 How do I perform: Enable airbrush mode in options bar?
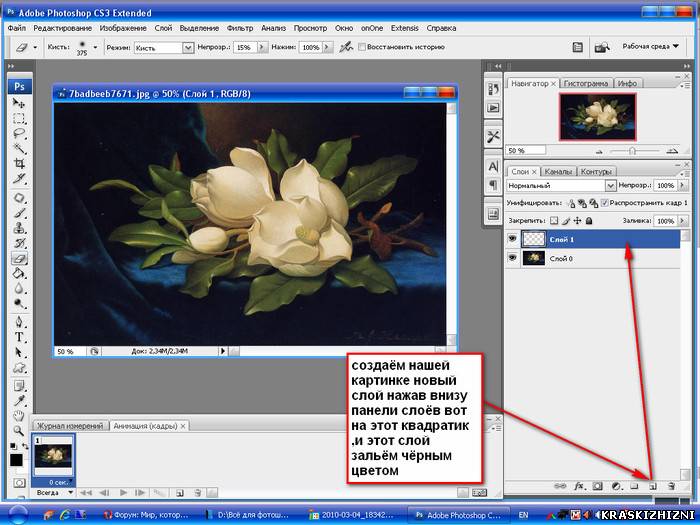tap(346, 47)
